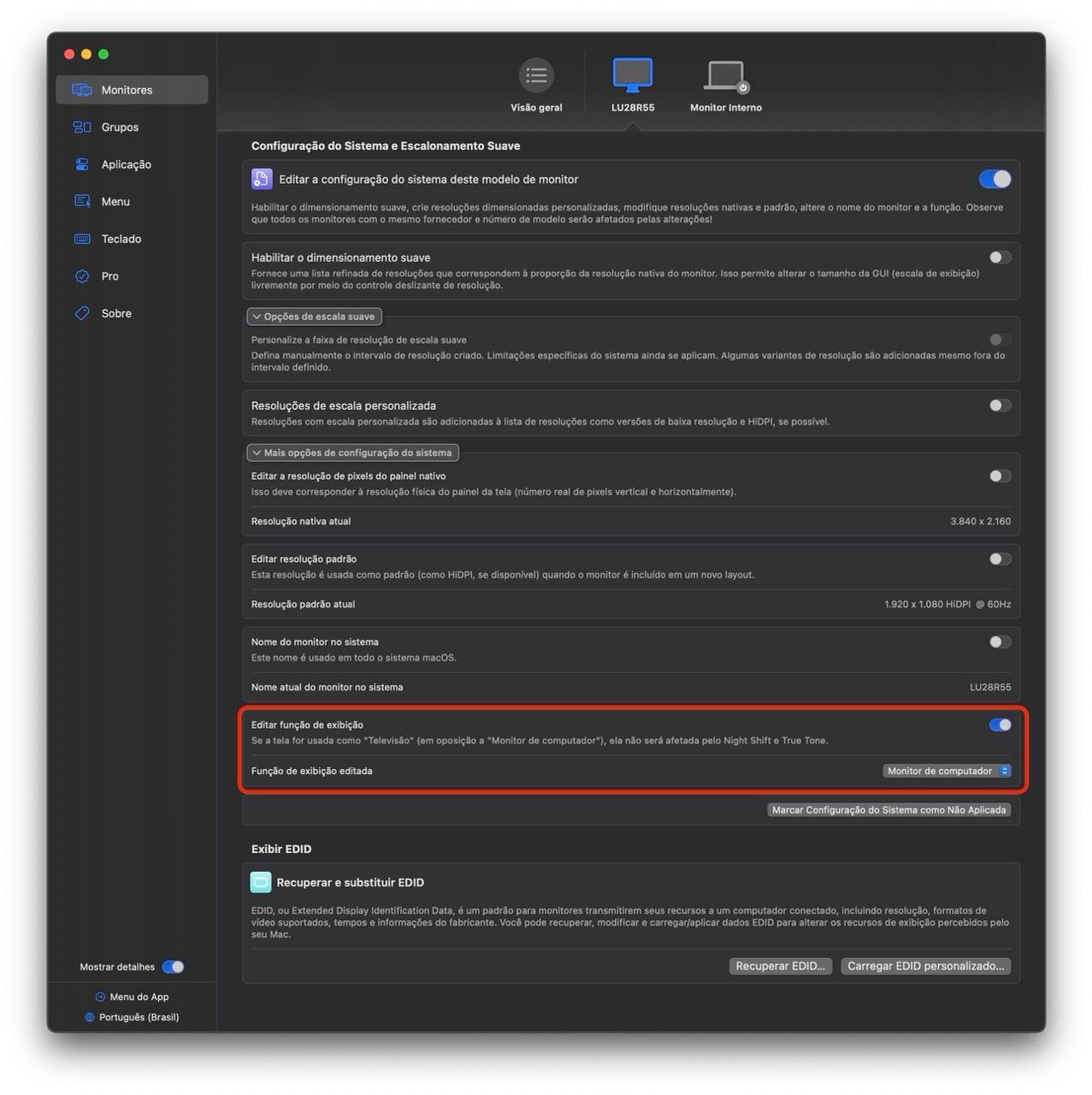Open 'Menu do App' link

click(x=132, y=997)
